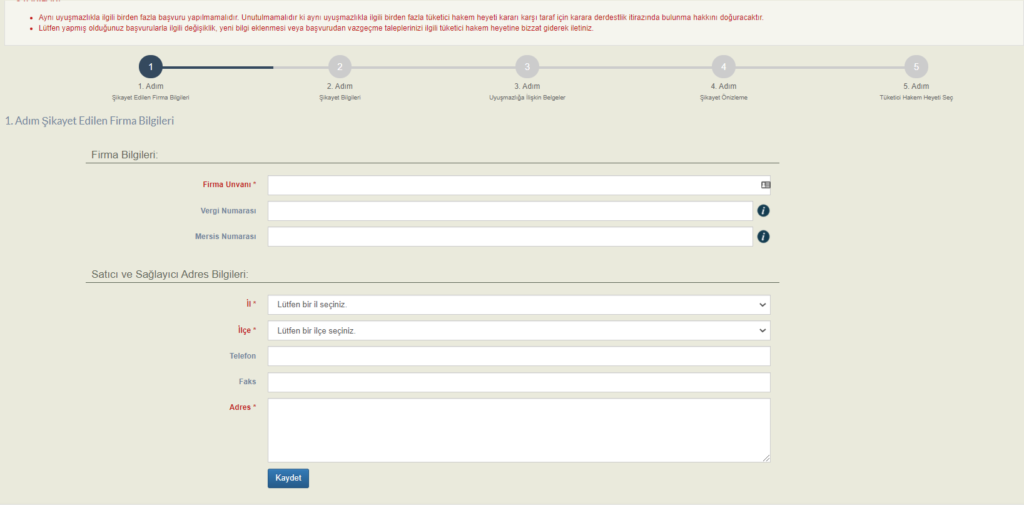Click the Adres textarea resize handle

coord(766,458)
